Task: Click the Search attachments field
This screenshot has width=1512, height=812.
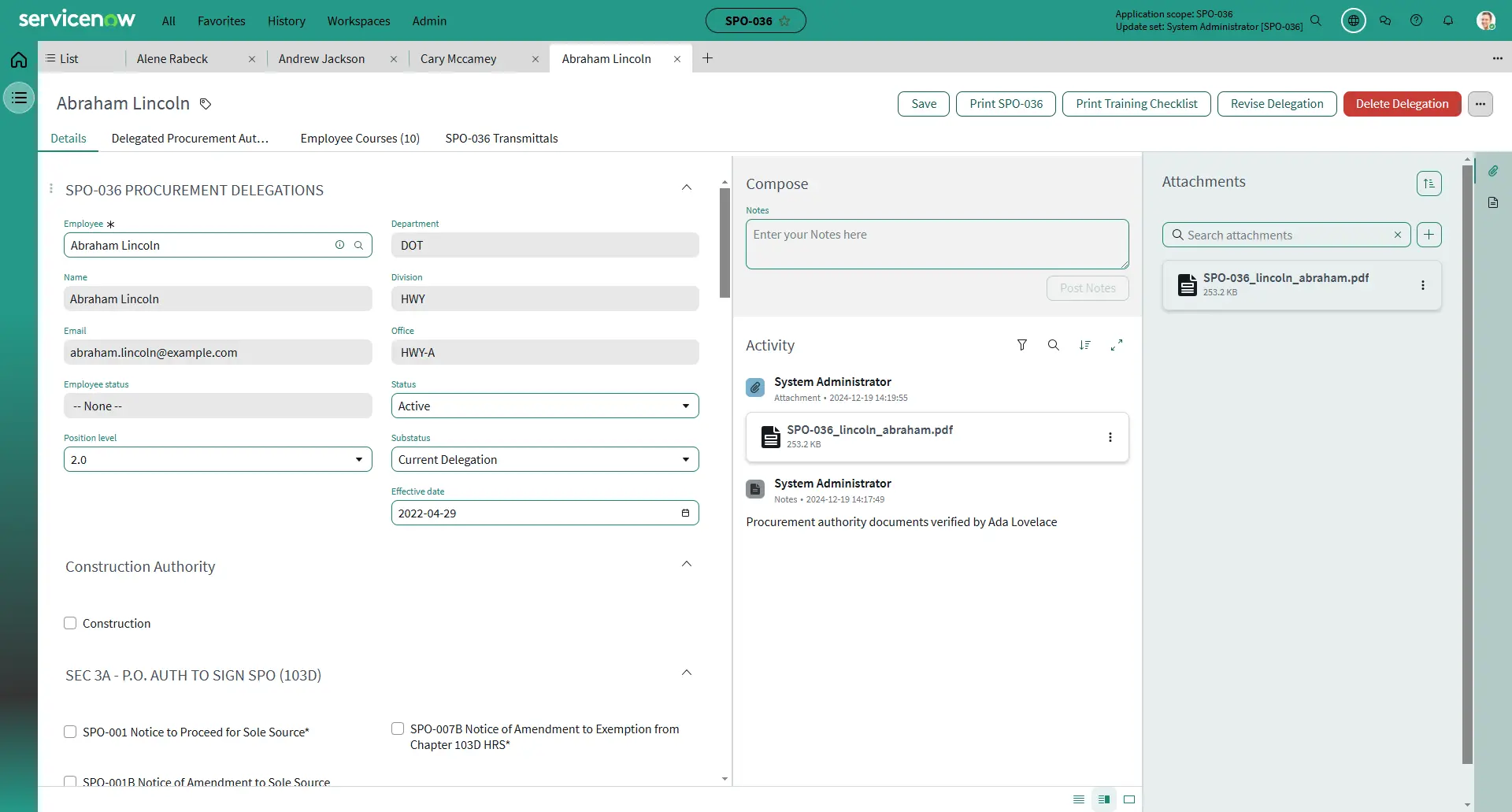Action: 1285,235
